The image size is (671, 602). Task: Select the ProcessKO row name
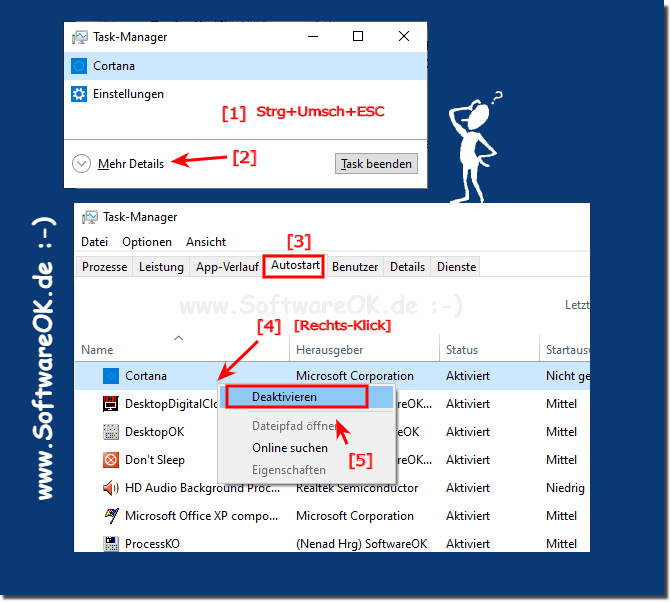tap(152, 544)
